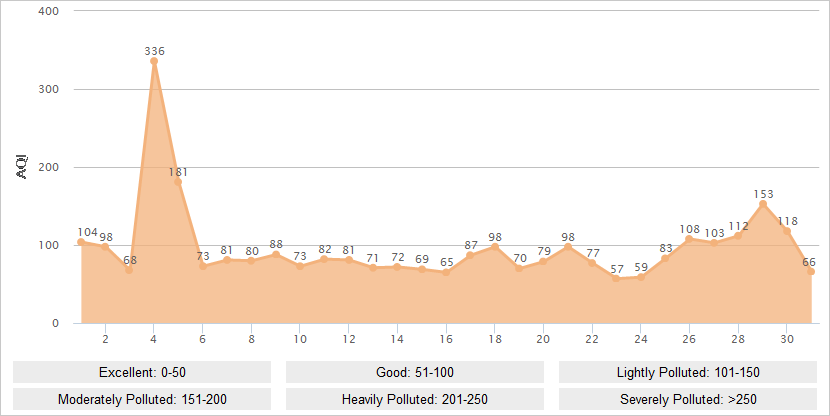
Task: Click the '81' data label above day 12
Action: pos(348,250)
